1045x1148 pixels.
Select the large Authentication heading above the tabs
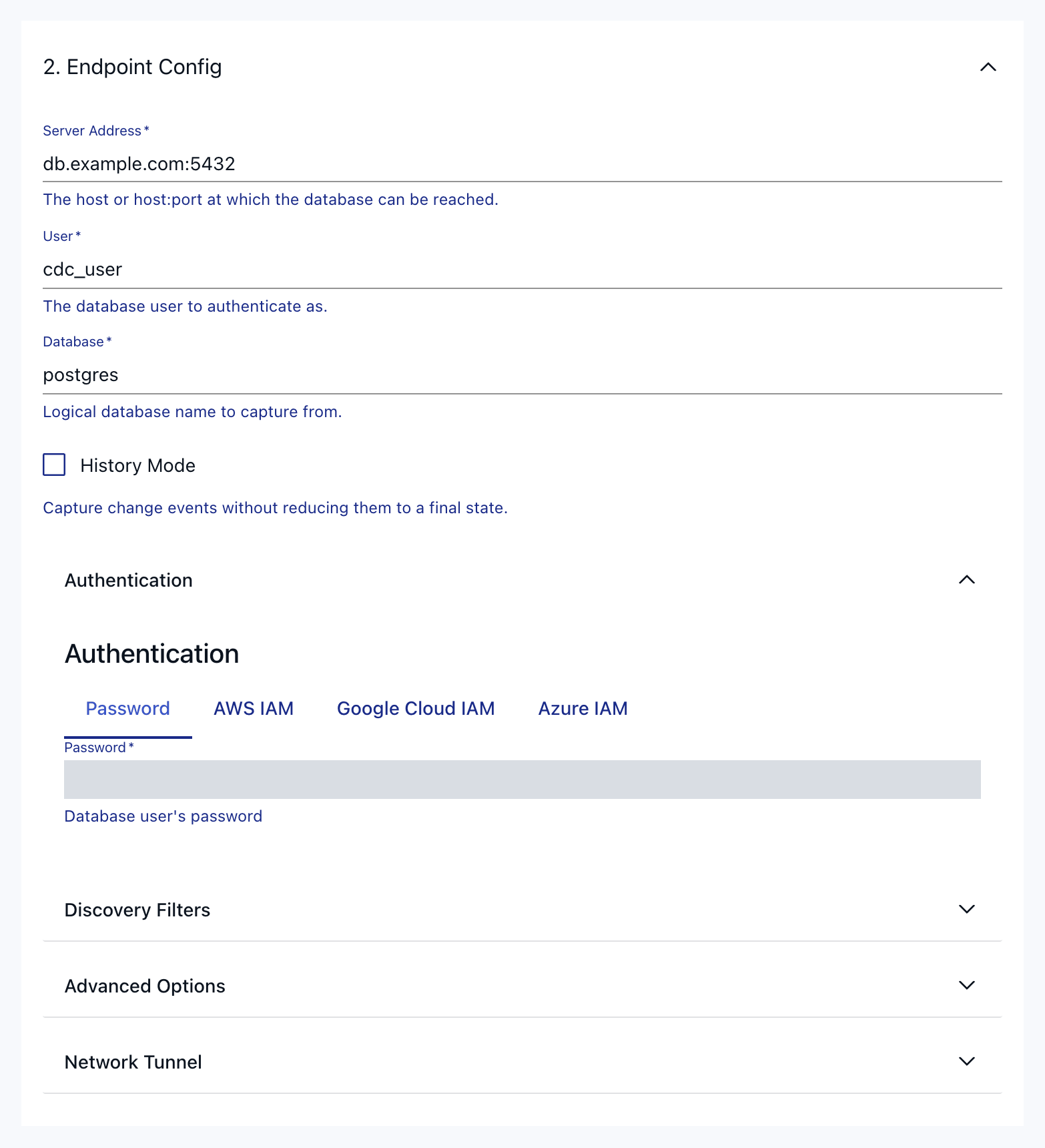[151, 654]
